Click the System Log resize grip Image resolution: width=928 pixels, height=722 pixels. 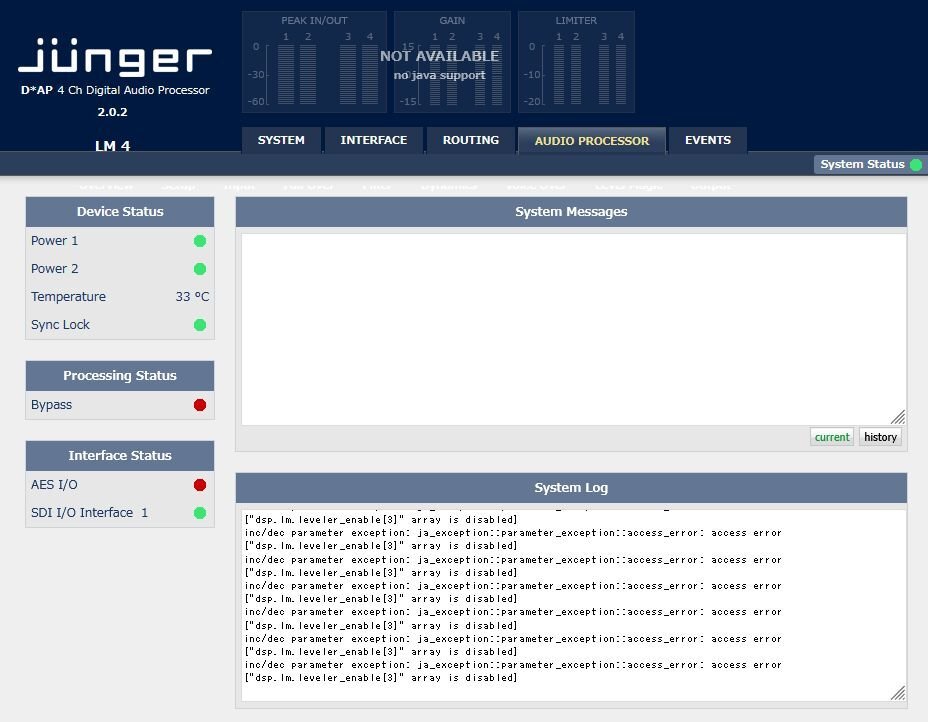pos(898,693)
